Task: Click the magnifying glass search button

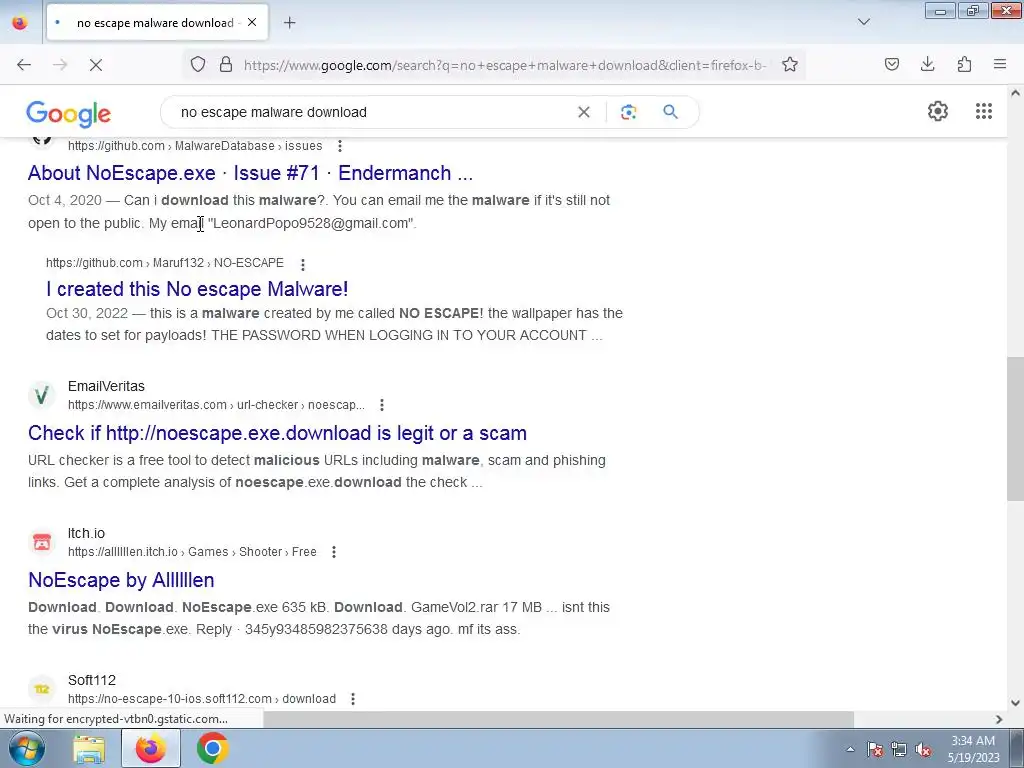Action: [671, 112]
